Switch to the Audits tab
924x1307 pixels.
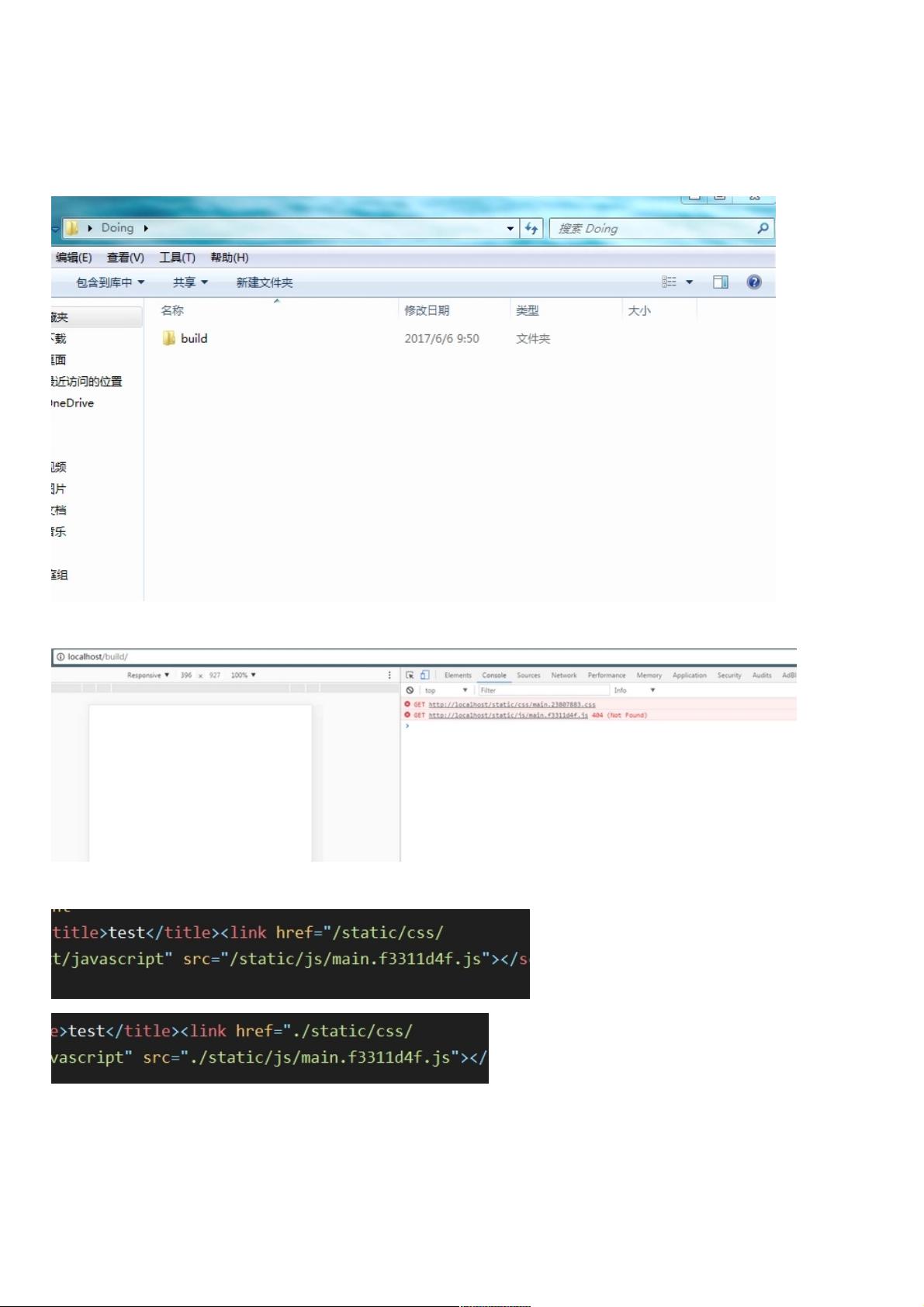(762, 675)
